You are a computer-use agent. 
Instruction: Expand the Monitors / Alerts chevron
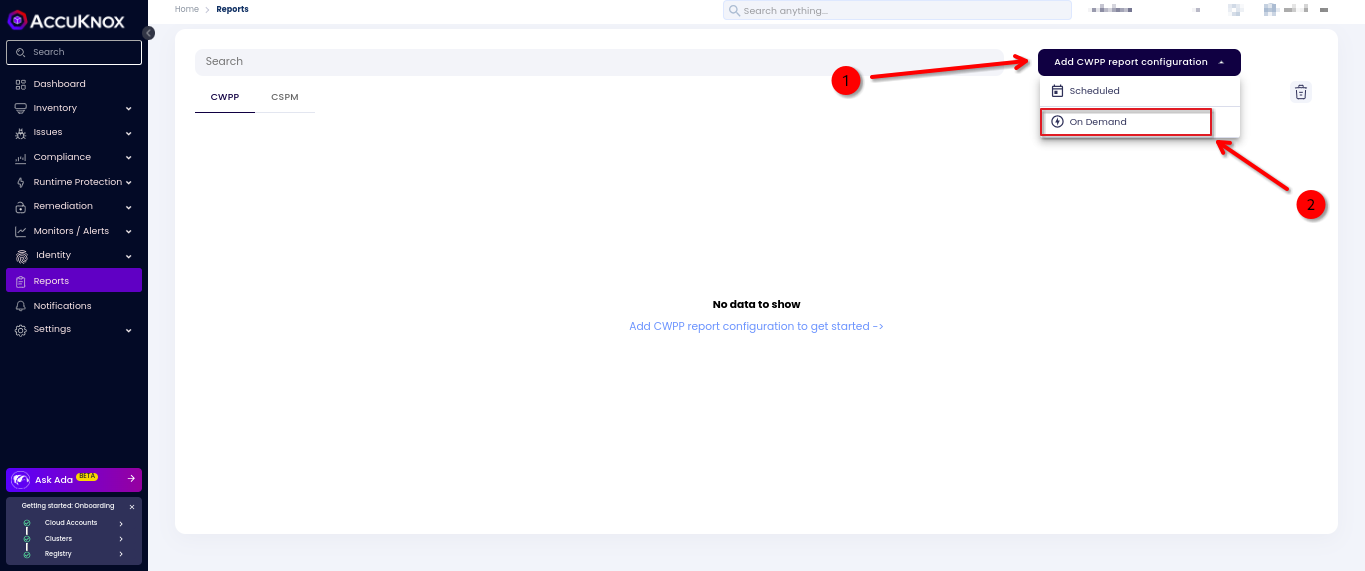[129, 231]
